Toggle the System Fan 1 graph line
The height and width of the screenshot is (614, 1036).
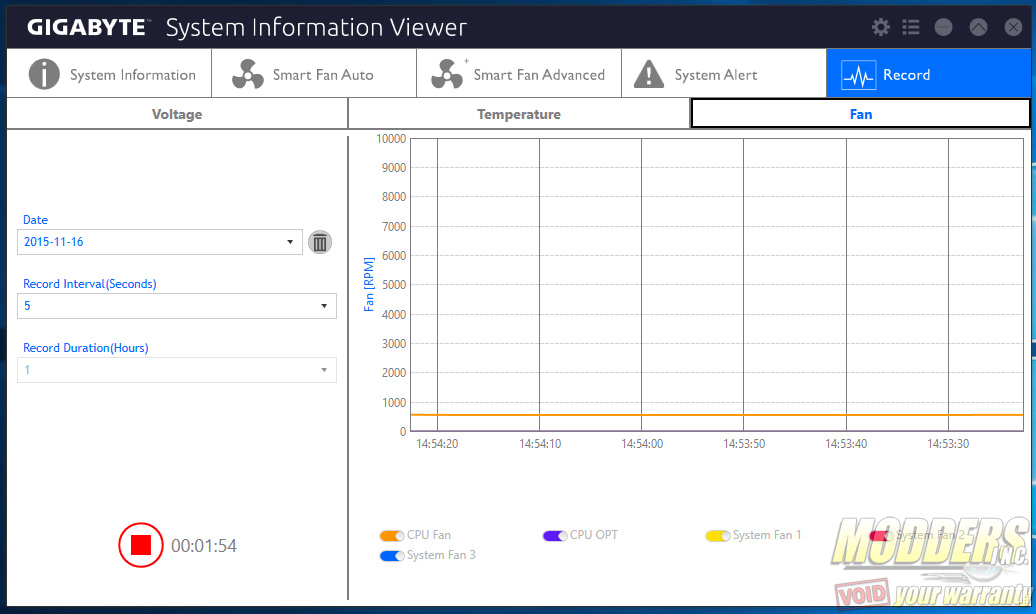(718, 535)
